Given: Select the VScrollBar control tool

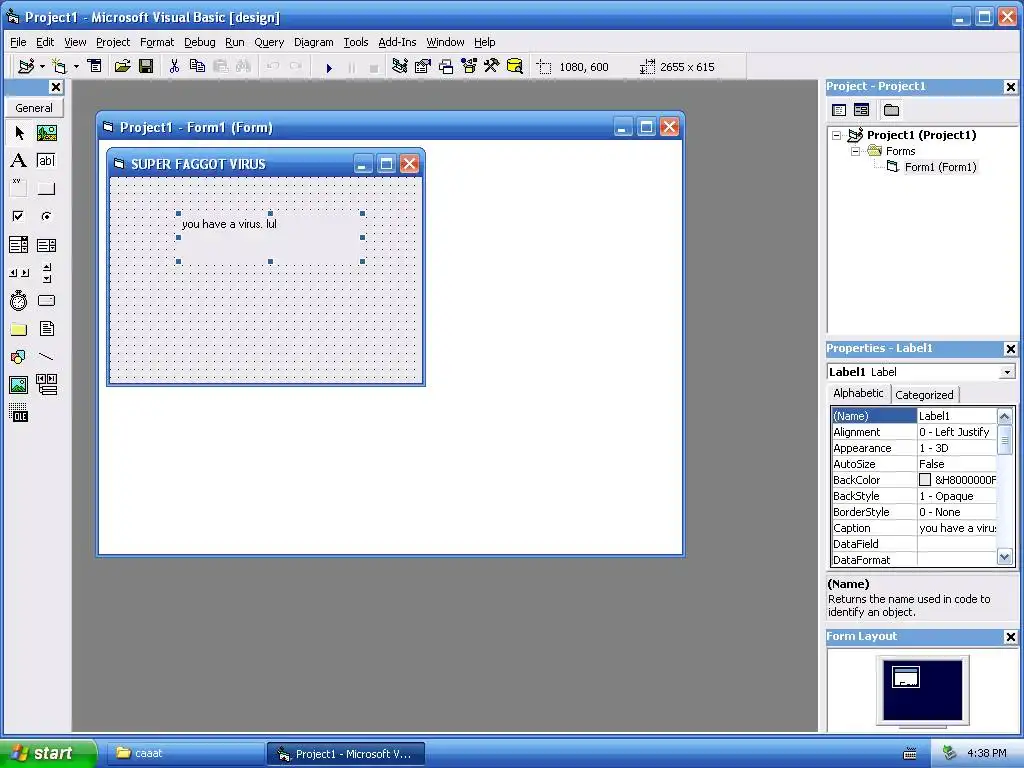Looking at the screenshot, I should tap(46, 272).
